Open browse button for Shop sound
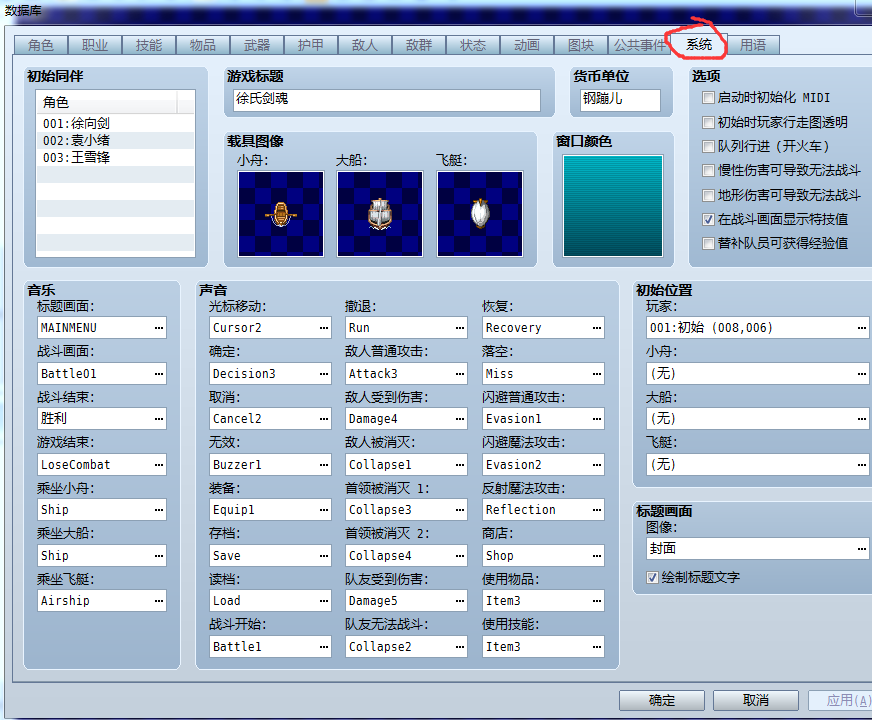The height and width of the screenshot is (720, 872). [x=597, y=555]
